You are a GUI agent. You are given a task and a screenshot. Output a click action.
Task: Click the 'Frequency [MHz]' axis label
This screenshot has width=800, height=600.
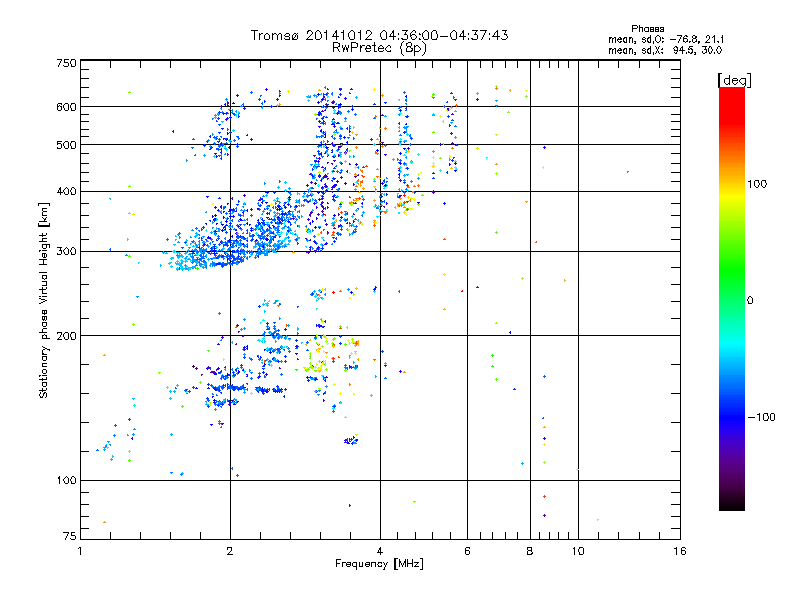[379, 564]
